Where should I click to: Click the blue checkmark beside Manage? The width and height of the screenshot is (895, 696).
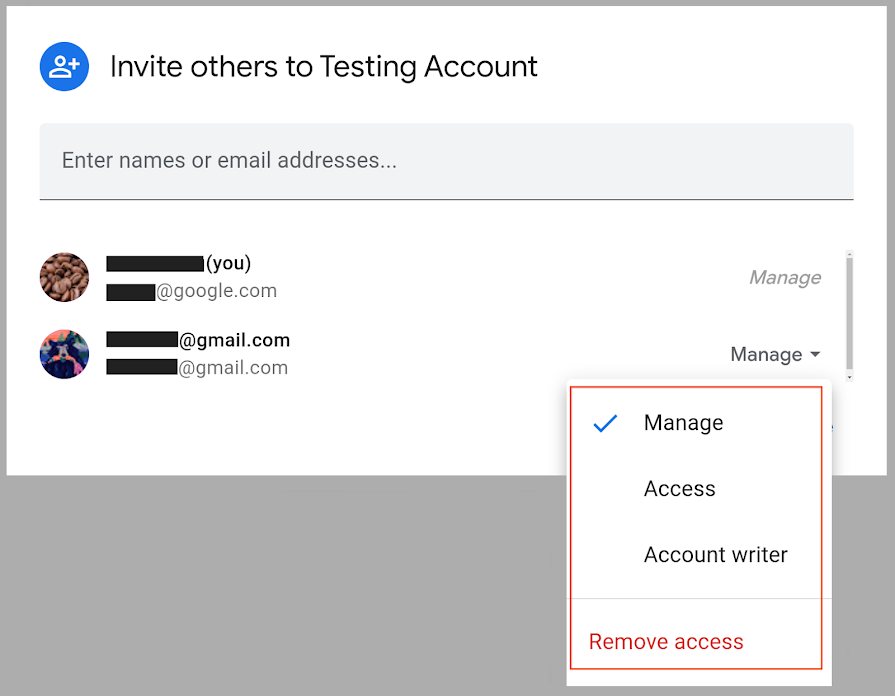tap(605, 423)
